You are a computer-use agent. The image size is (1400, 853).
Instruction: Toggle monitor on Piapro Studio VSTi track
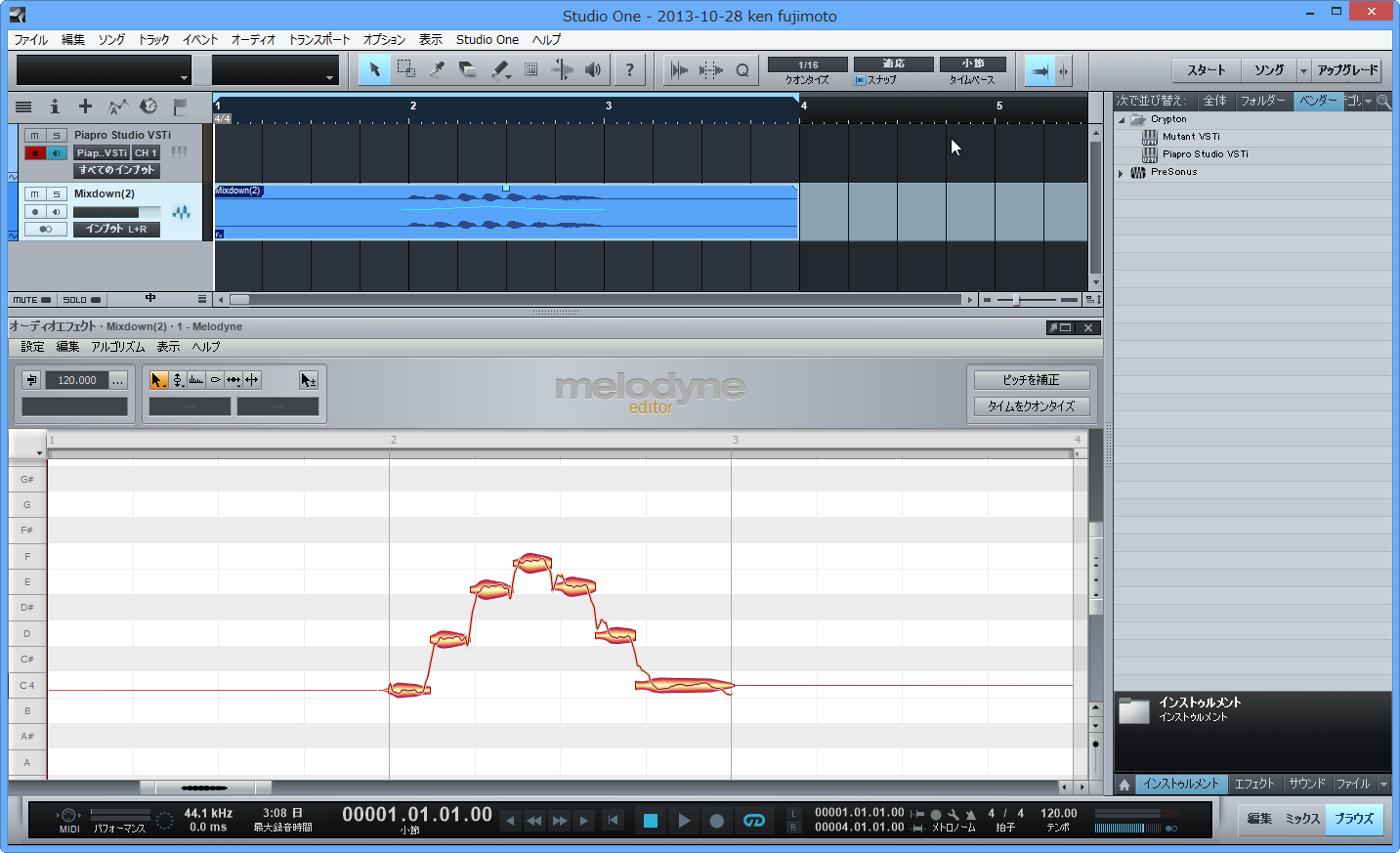tap(57, 153)
